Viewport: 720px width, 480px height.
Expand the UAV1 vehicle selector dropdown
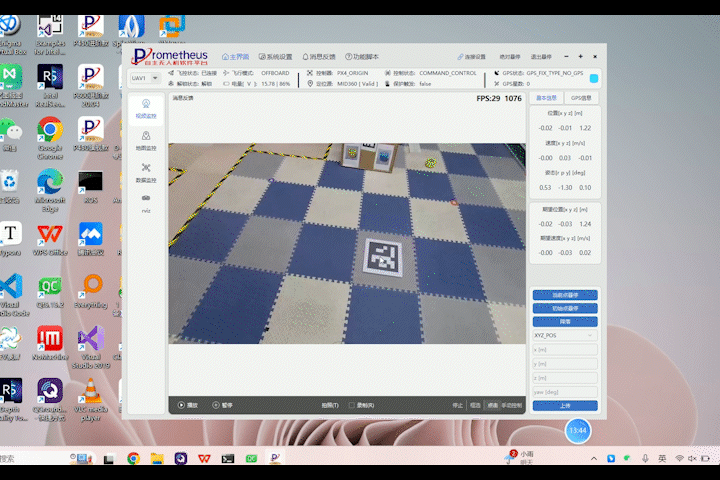(145, 78)
